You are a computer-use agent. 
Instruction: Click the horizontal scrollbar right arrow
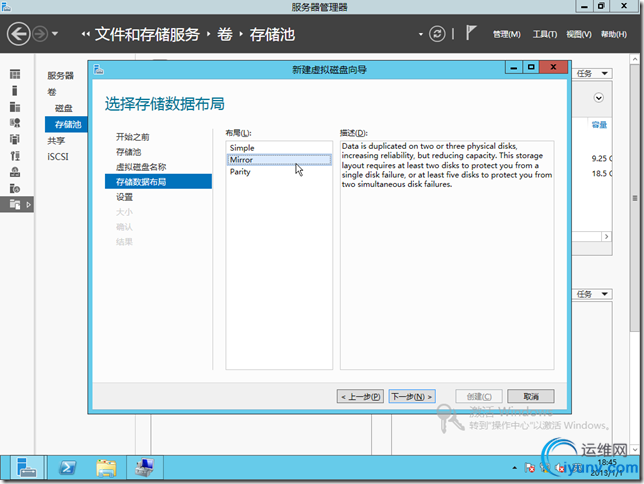tap(607, 237)
